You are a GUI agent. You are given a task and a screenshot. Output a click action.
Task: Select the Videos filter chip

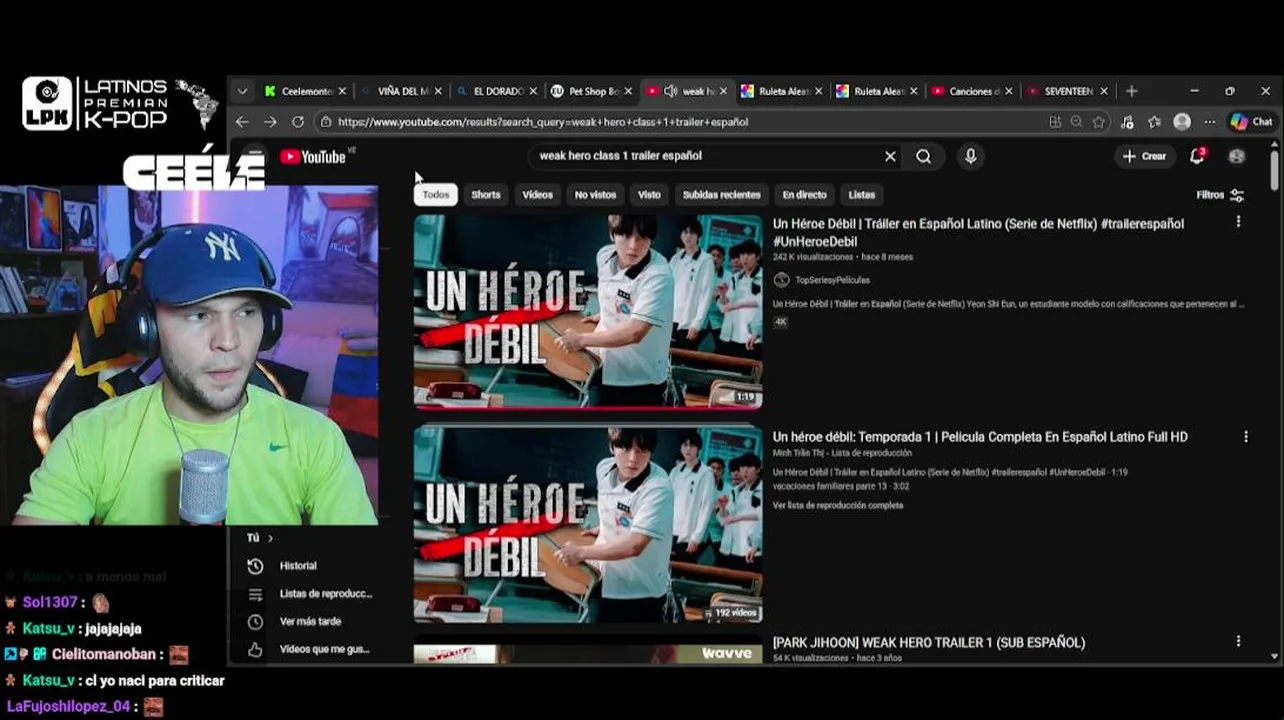(x=537, y=195)
